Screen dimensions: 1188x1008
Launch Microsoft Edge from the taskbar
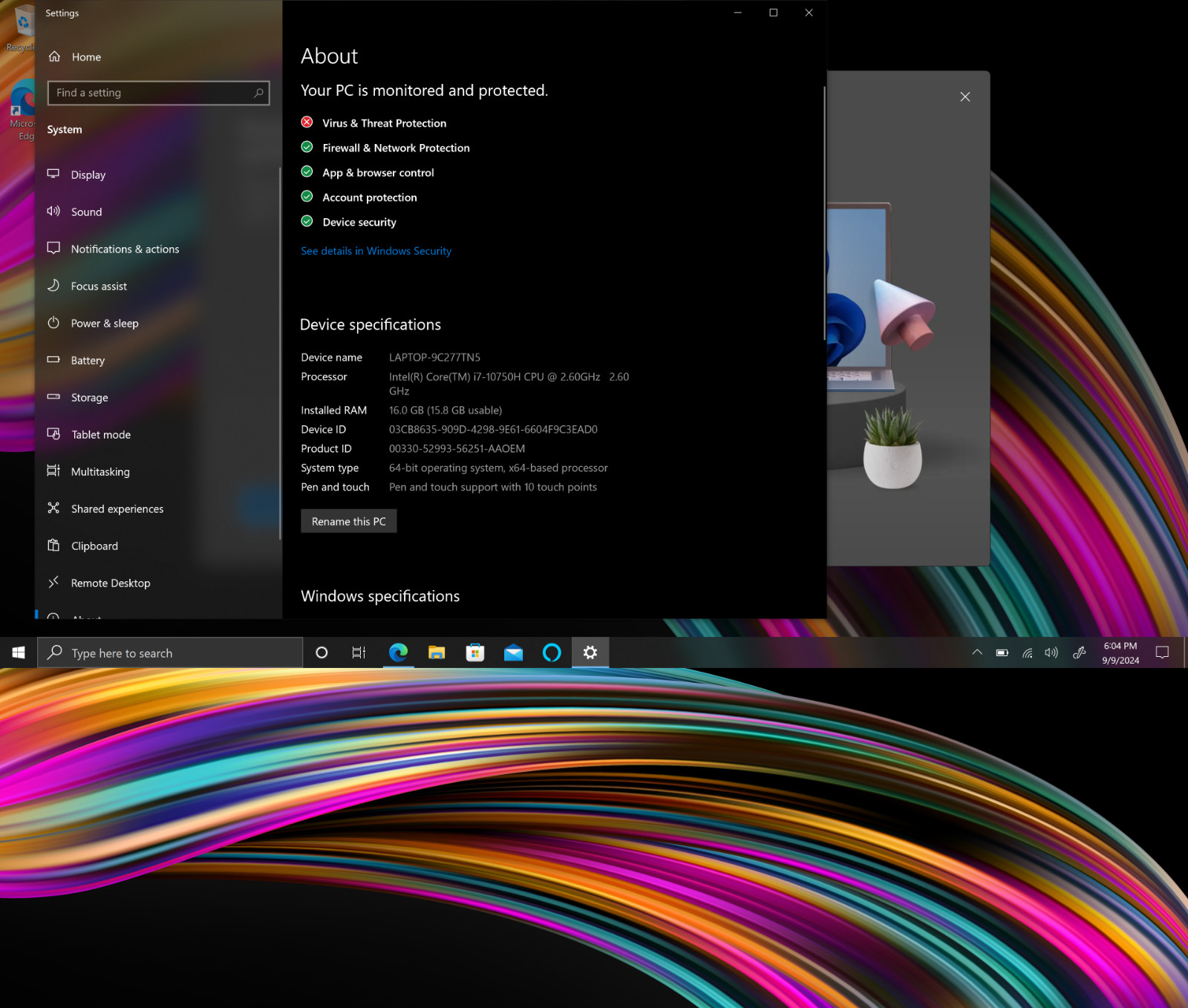(x=399, y=652)
